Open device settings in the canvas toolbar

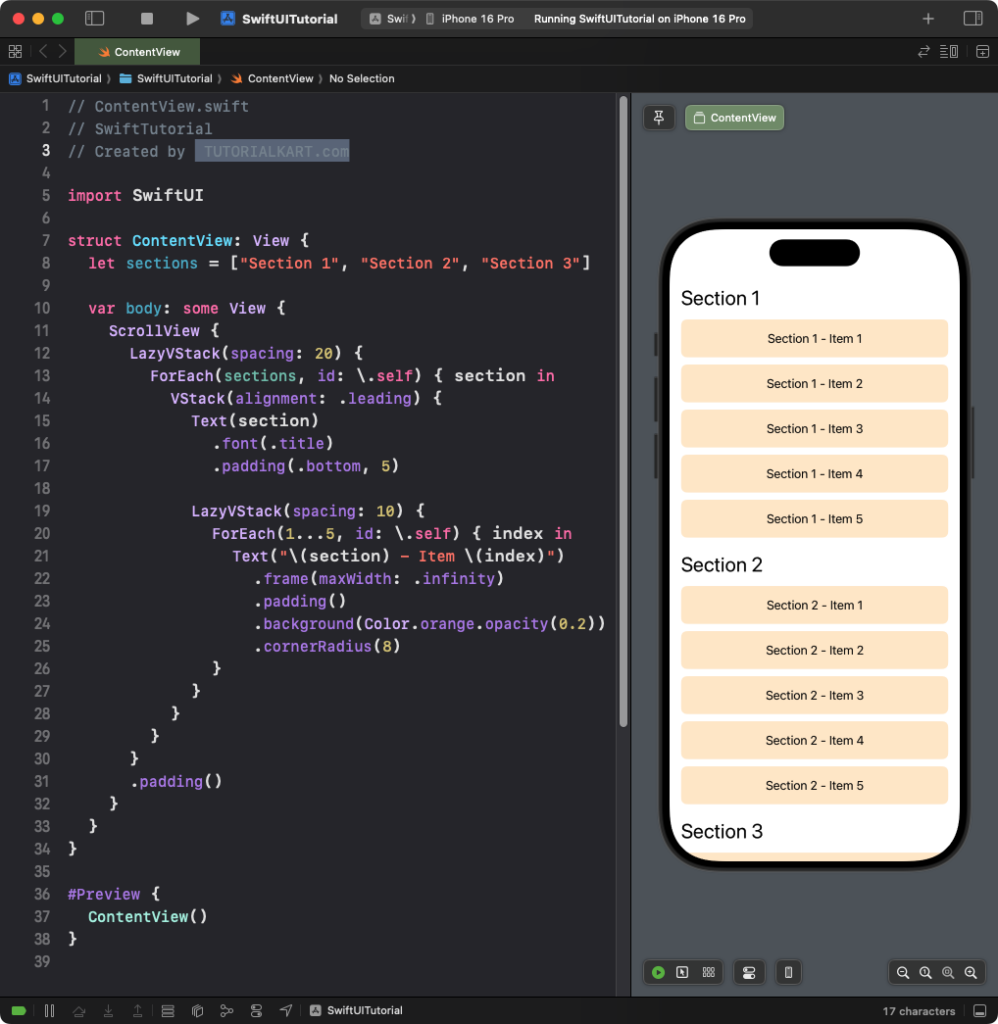click(x=749, y=972)
